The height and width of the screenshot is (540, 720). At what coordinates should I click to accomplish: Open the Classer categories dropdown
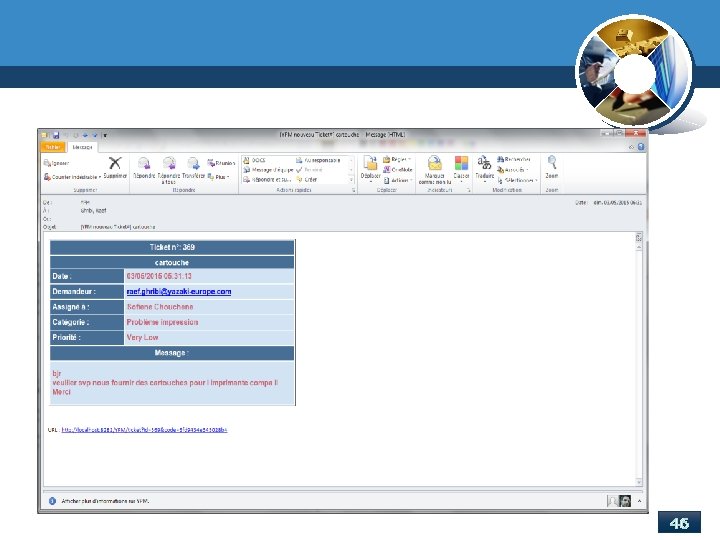461,169
